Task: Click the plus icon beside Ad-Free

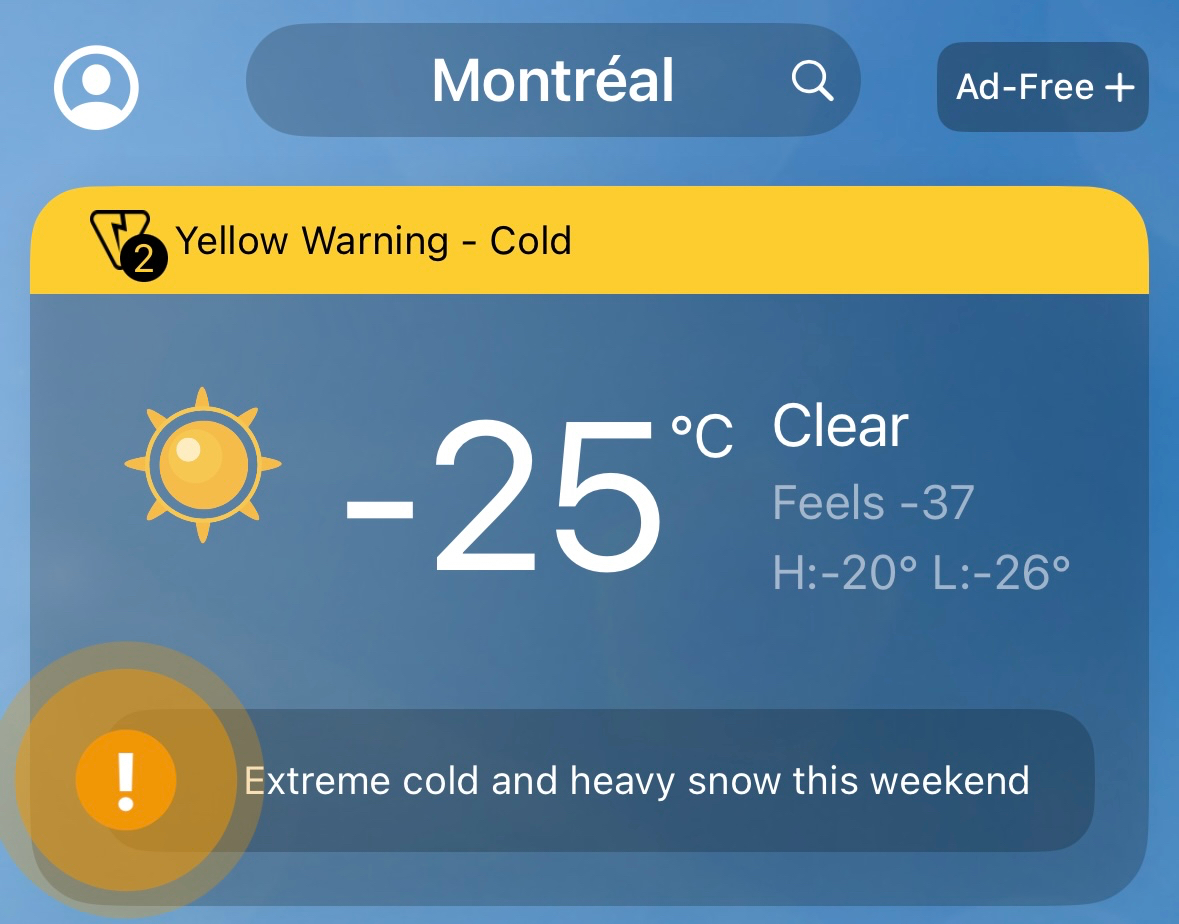Action: point(1119,88)
